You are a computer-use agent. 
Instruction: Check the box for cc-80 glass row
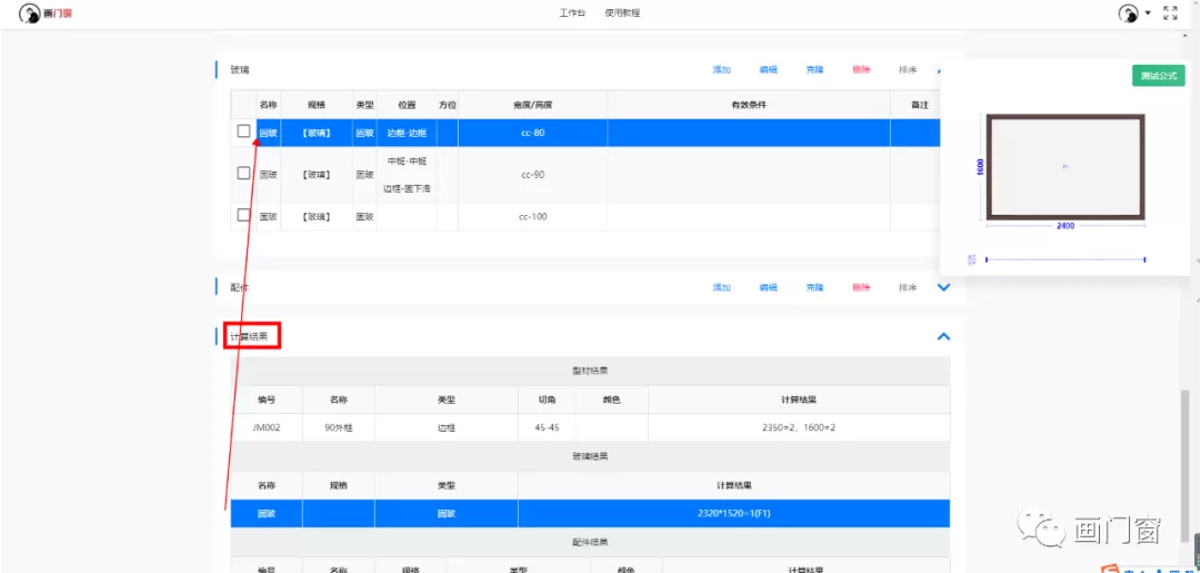(x=244, y=131)
